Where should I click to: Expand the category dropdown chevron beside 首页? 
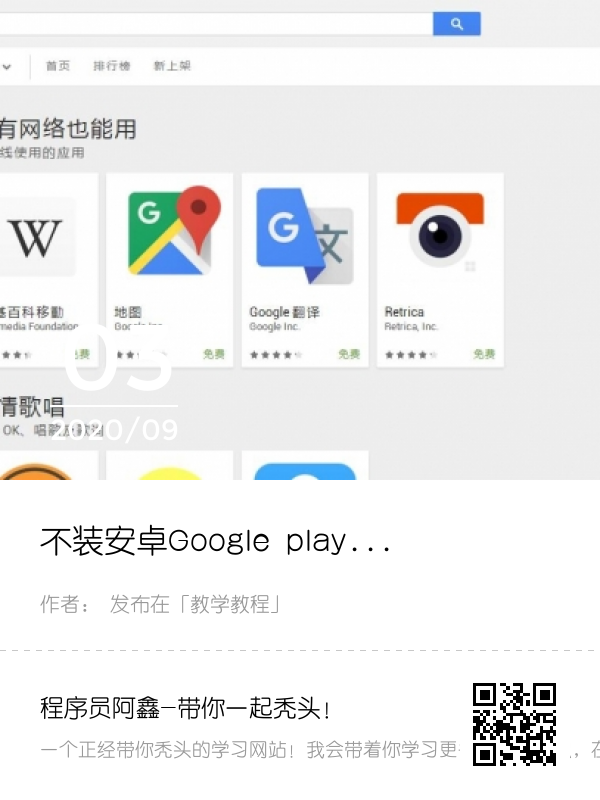tap(7, 66)
